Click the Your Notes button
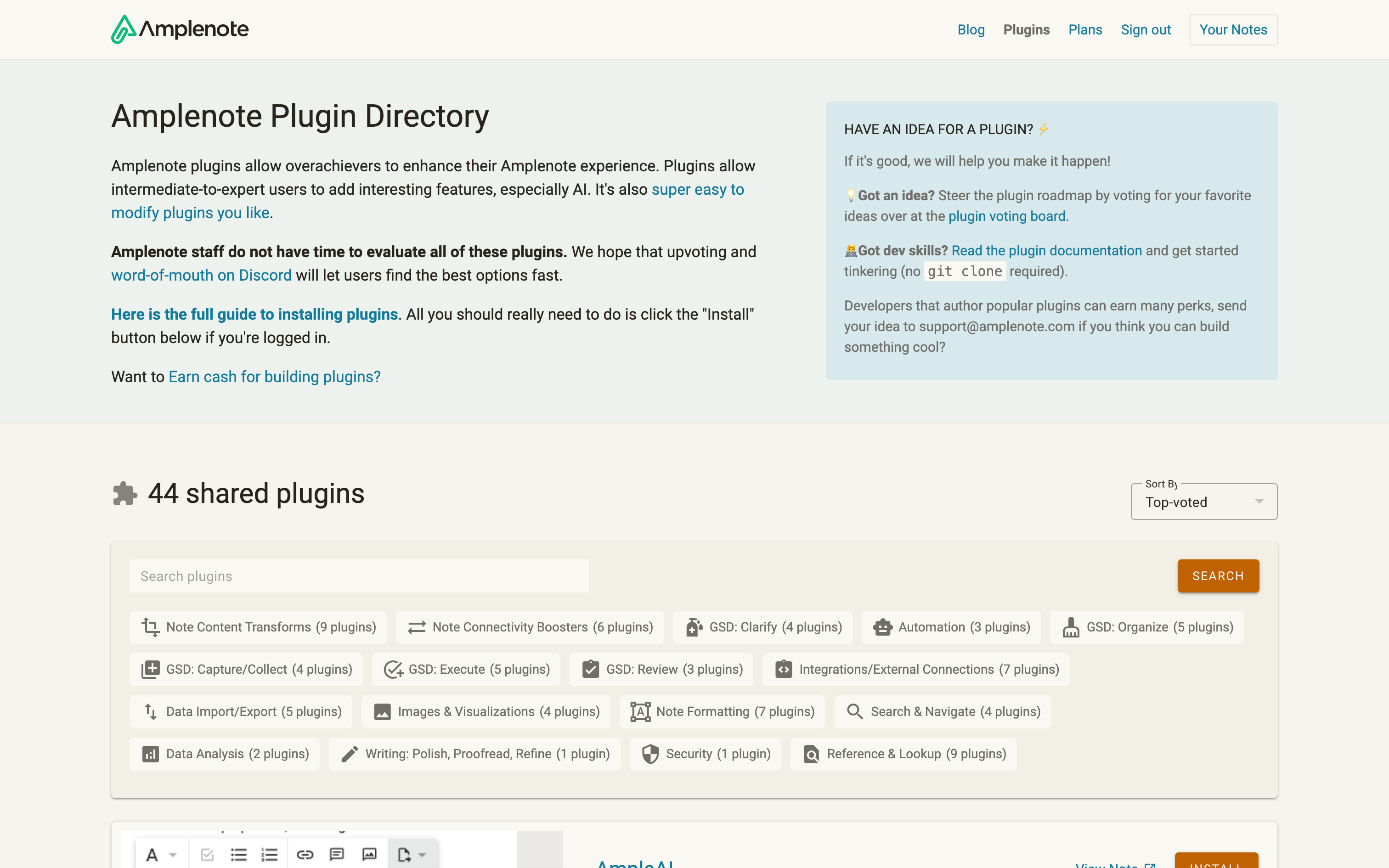Image resolution: width=1389 pixels, height=868 pixels. 1233,30
